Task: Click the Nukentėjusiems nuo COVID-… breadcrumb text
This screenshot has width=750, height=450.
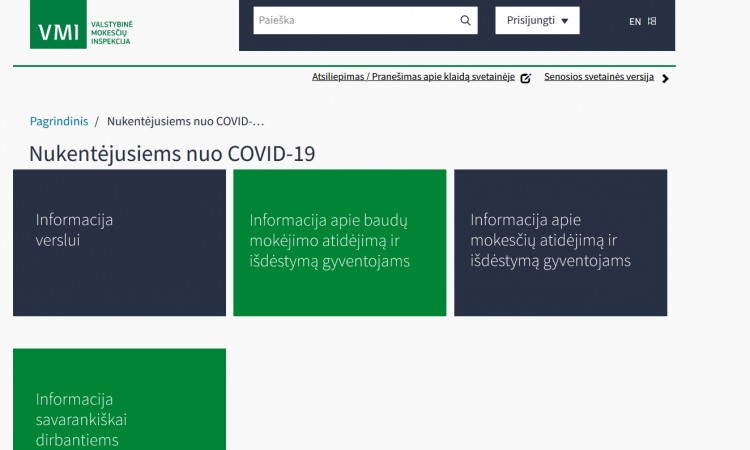Action: [186, 121]
